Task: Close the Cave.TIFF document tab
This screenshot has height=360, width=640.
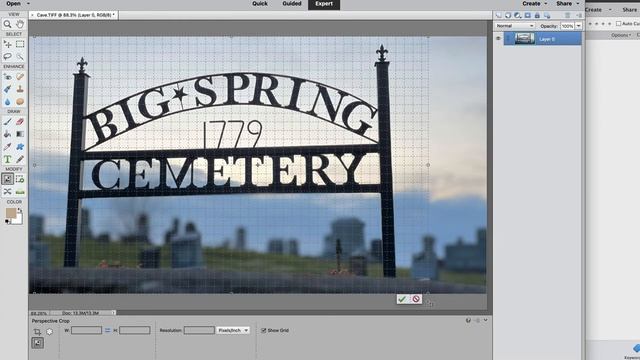Action: [x=32, y=15]
